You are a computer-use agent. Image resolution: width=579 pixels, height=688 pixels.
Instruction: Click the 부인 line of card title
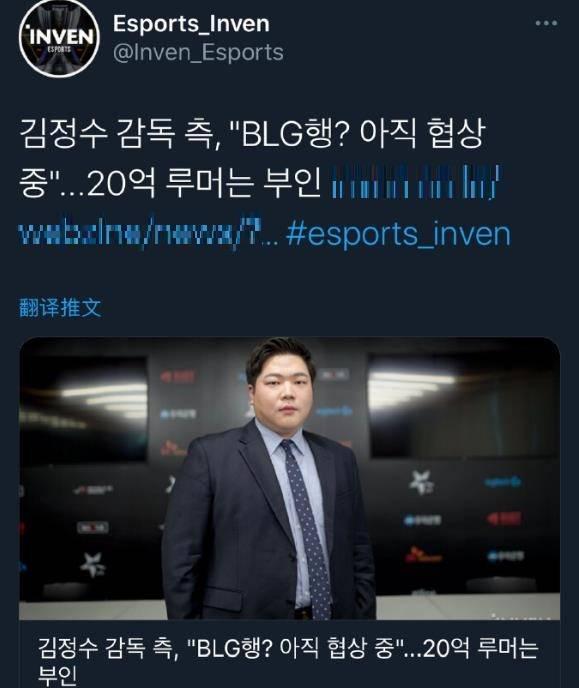pos(57,676)
